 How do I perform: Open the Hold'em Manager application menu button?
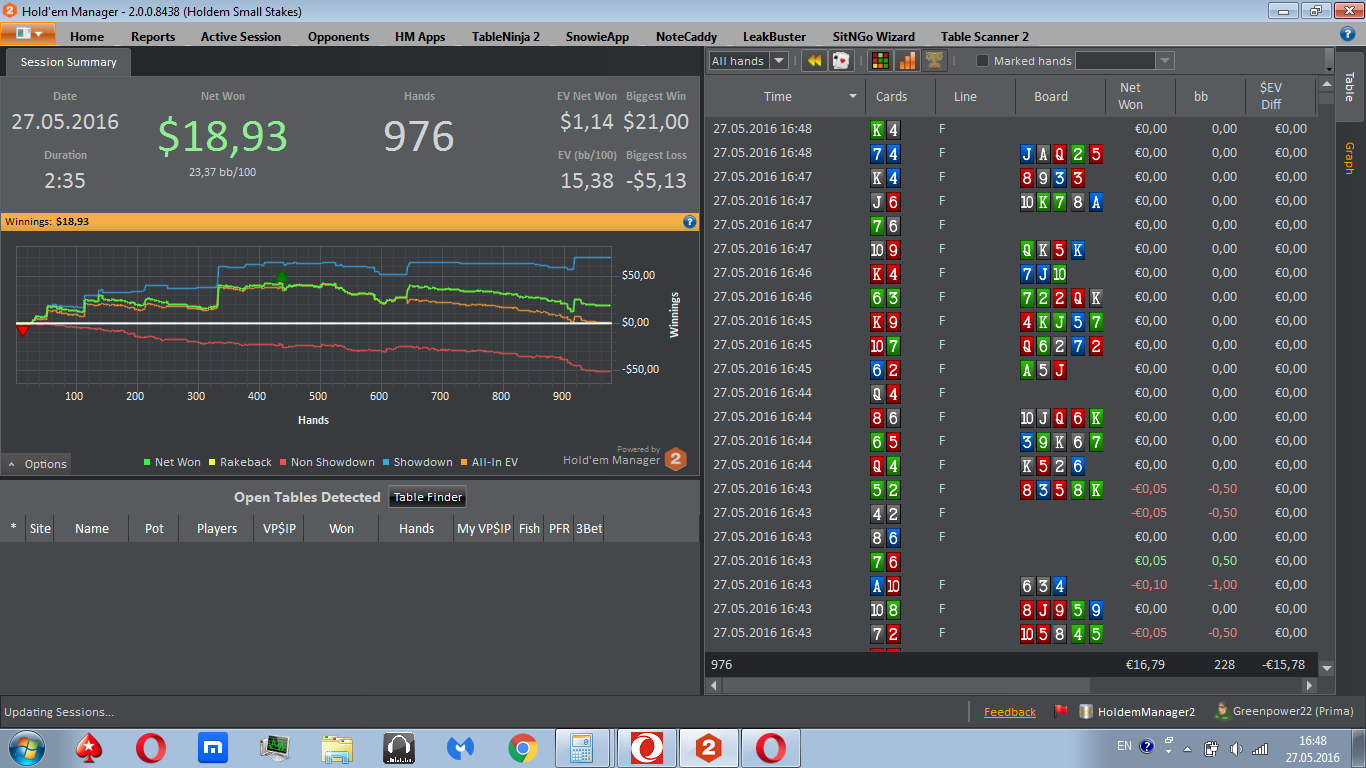coord(28,33)
